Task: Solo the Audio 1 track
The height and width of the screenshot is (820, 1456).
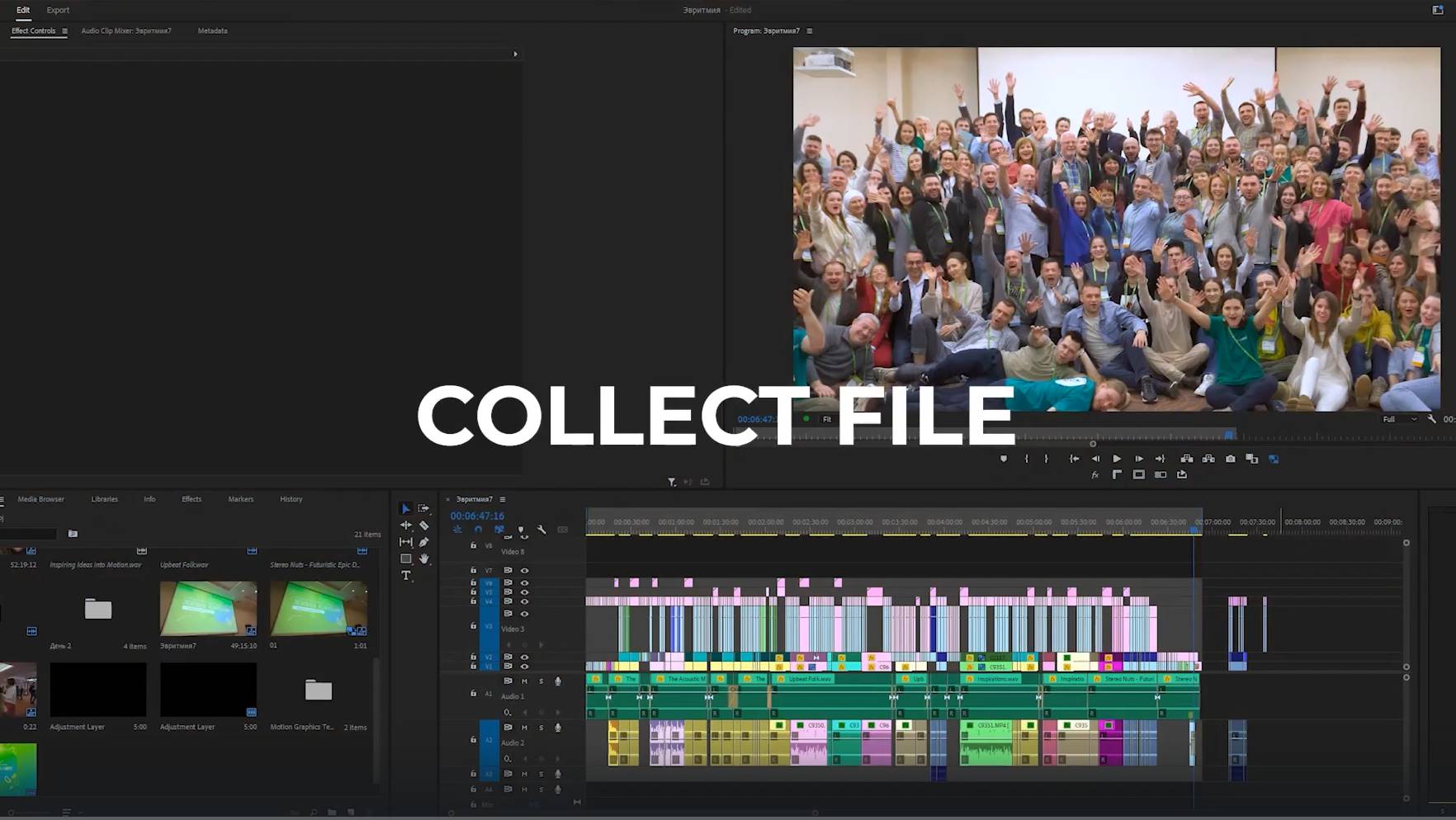Action: pyautogui.click(x=541, y=681)
